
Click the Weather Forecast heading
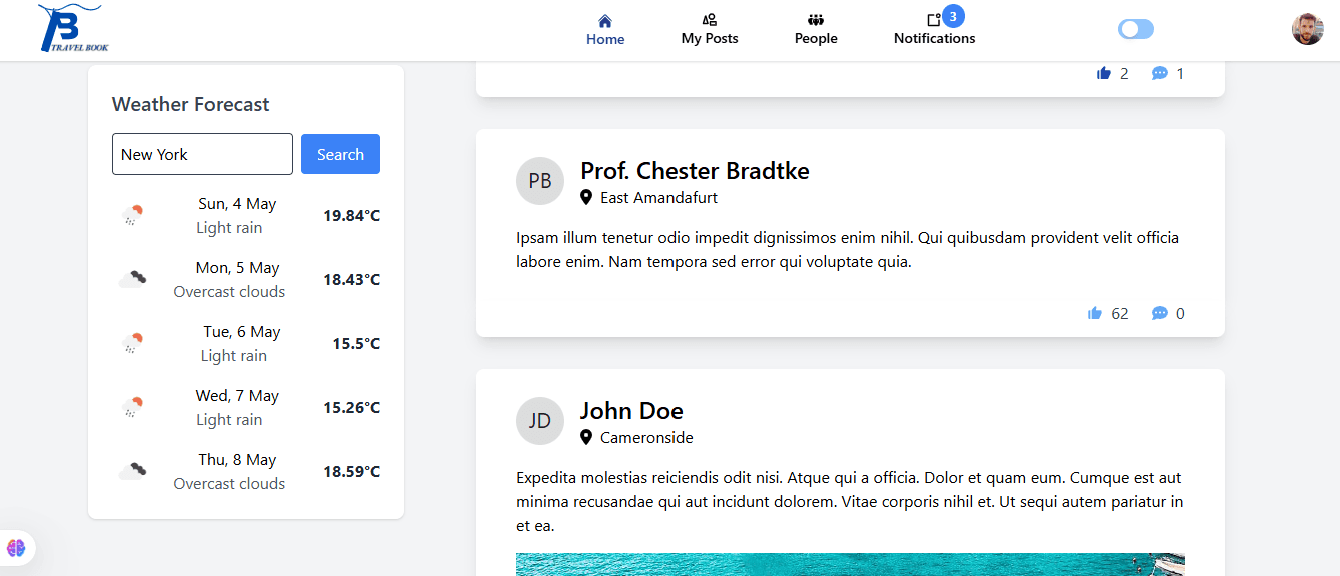[x=191, y=104]
